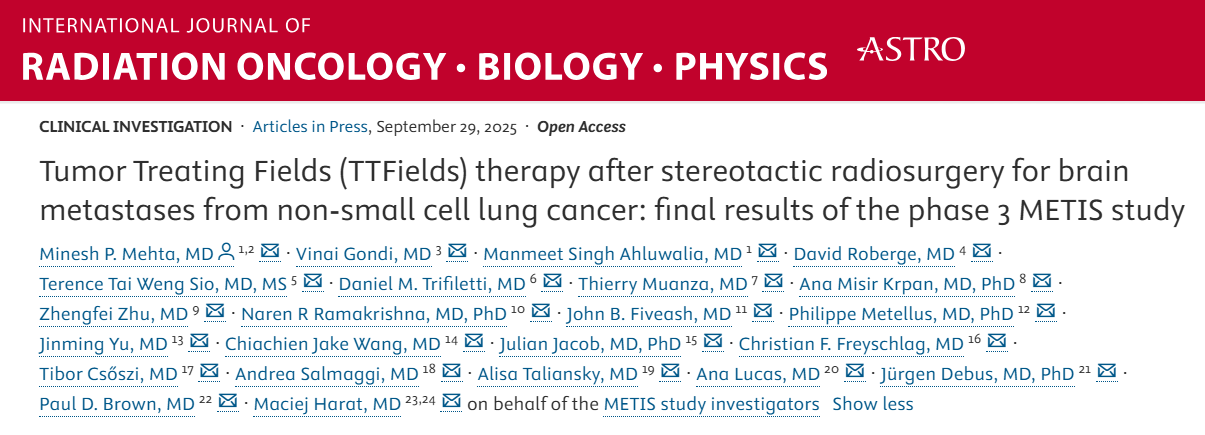Image resolution: width=1205 pixels, height=435 pixels.
Task: Open the email icon for David Roberge
Action: (981, 253)
